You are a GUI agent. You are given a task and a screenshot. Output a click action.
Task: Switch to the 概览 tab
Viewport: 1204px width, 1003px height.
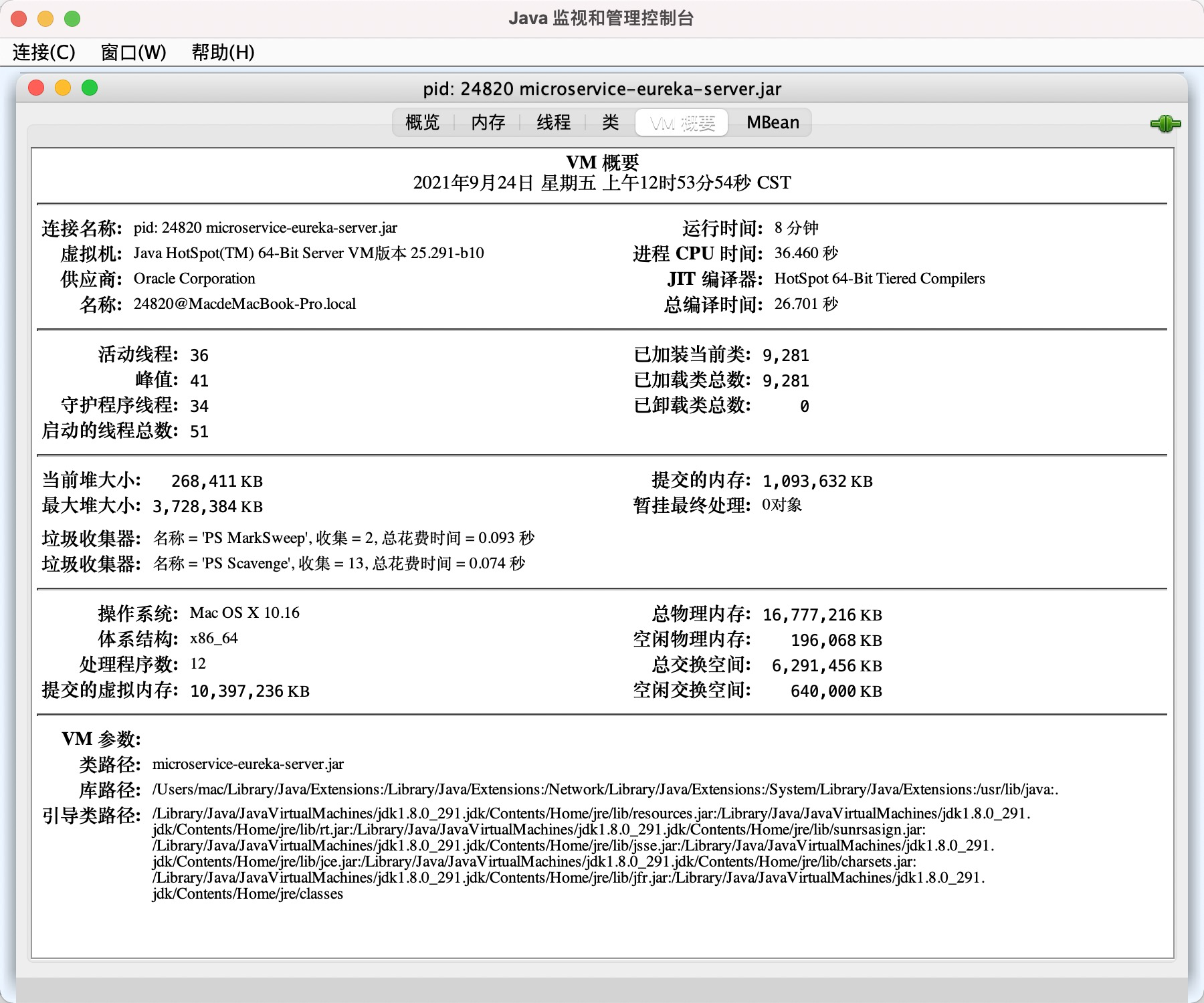click(x=423, y=122)
